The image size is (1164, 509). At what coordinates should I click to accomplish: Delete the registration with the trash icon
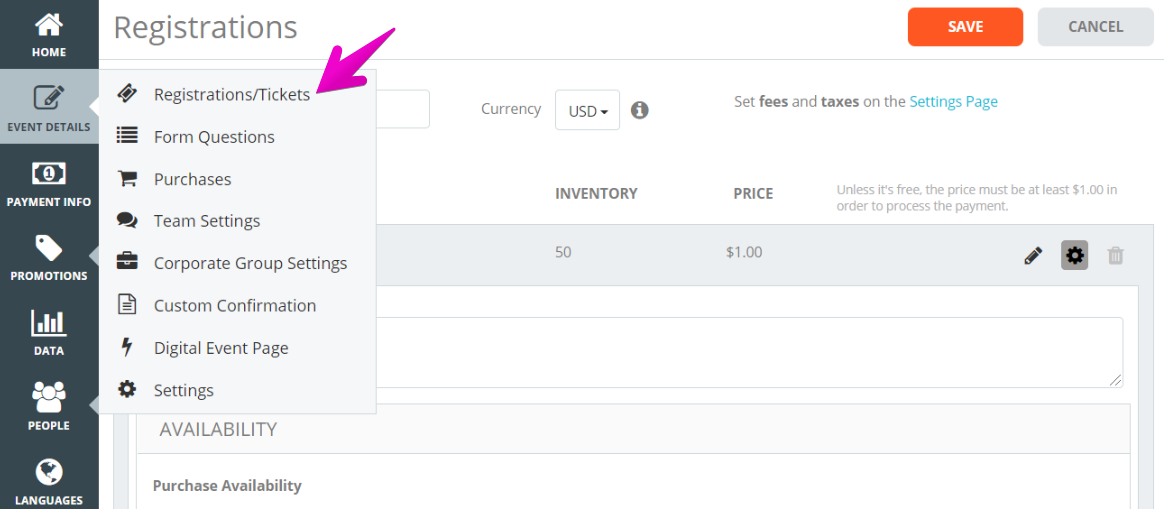coord(1115,256)
